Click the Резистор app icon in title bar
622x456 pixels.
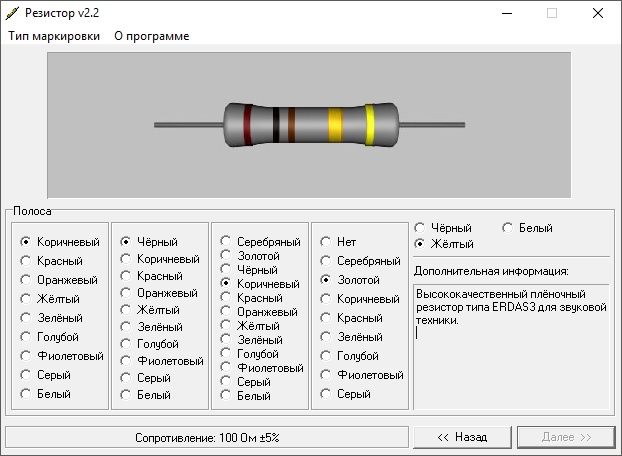tap(13, 13)
